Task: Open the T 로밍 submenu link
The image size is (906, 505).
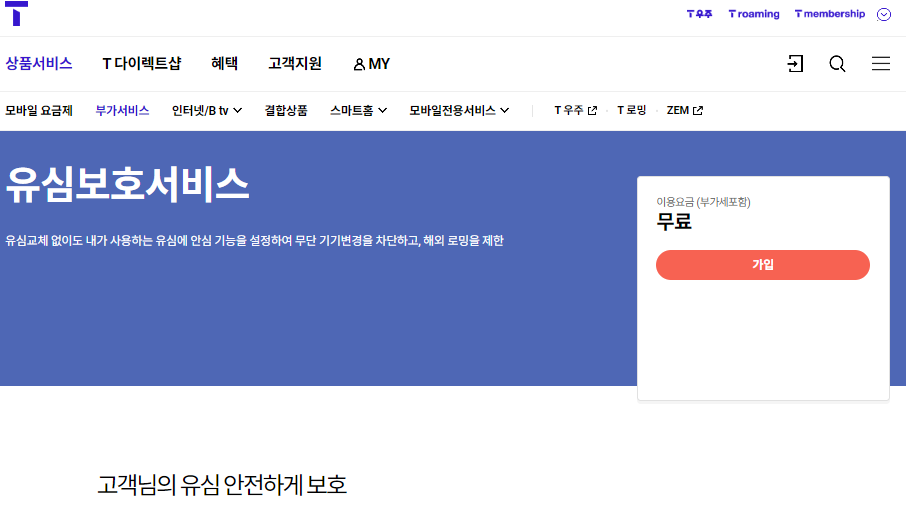Action: [632, 110]
